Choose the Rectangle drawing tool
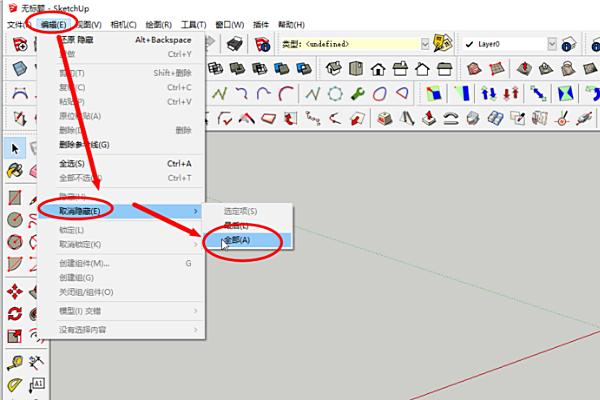The width and height of the screenshot is (600, 400). (x=15, y=198)
